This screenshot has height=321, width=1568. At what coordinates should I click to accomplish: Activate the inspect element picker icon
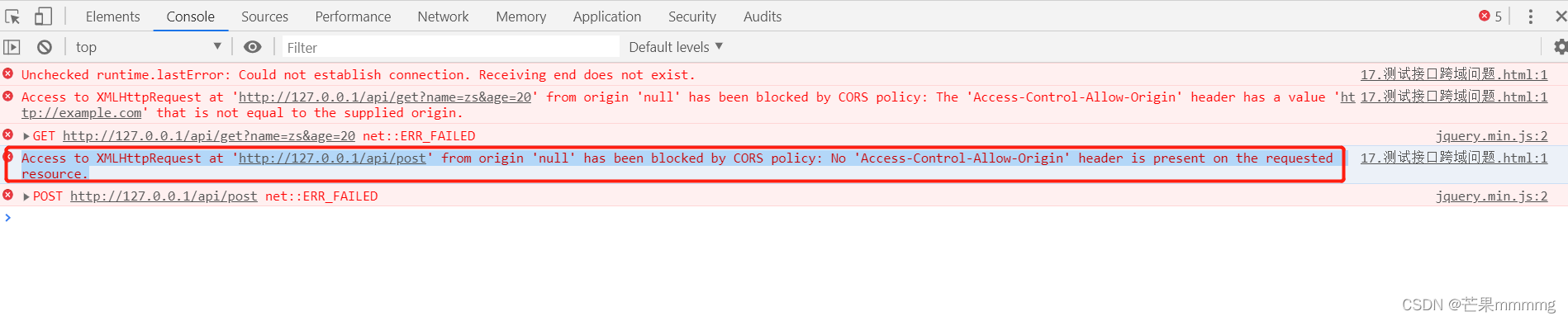(12, 17)
